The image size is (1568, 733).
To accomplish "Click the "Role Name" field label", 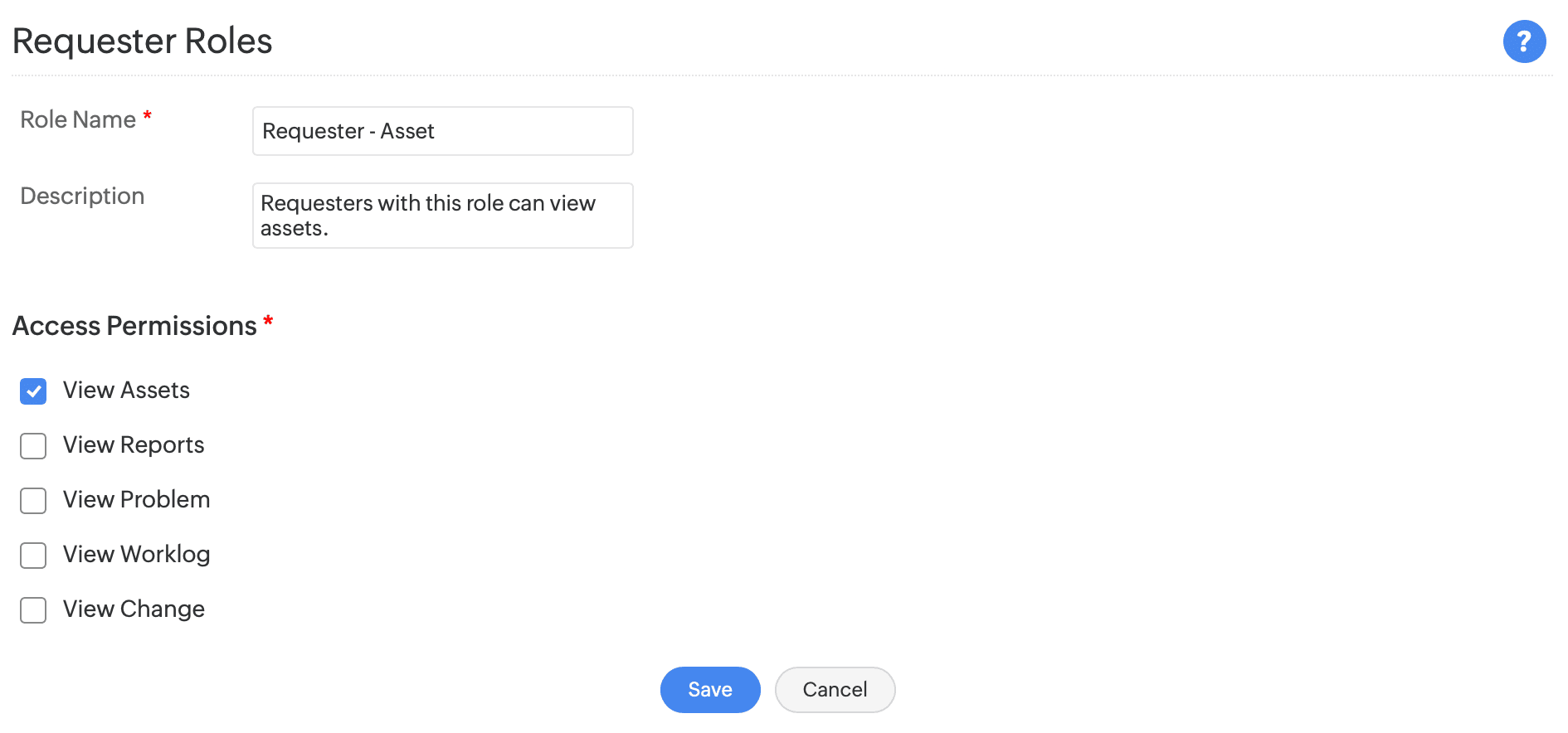I will 78,120.
